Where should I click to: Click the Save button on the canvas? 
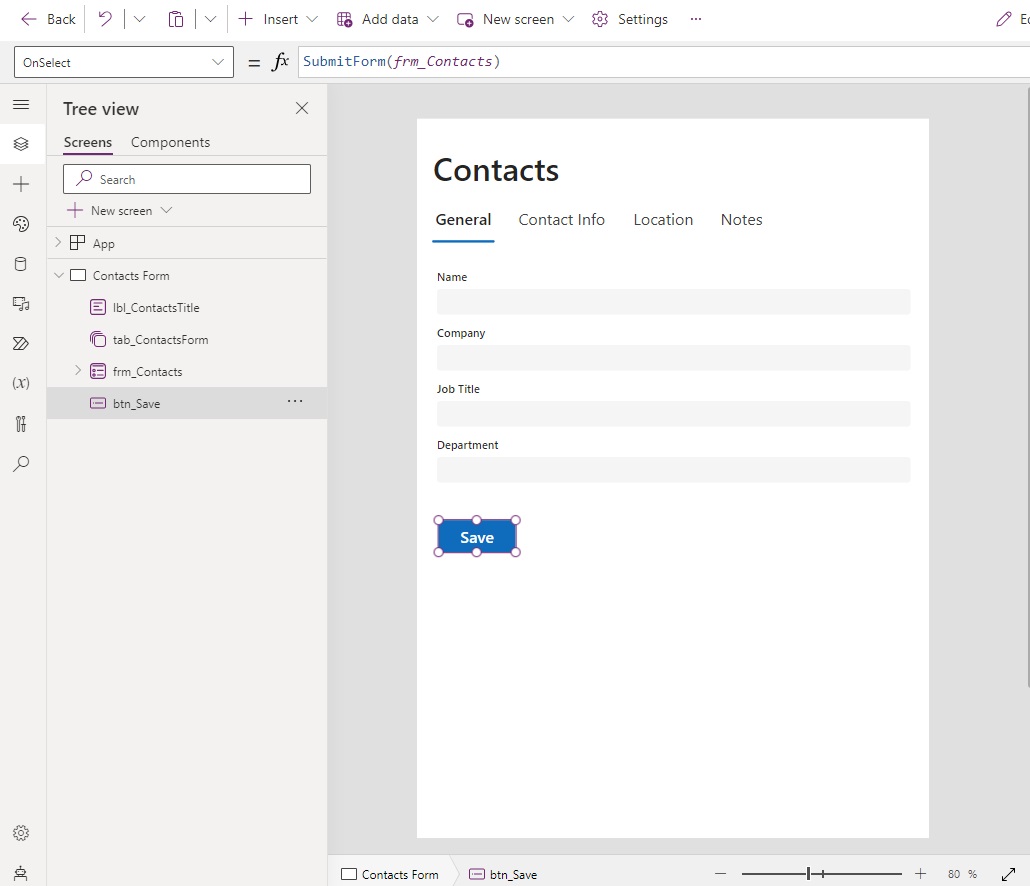pyautogui.click(x=477, y=537)
